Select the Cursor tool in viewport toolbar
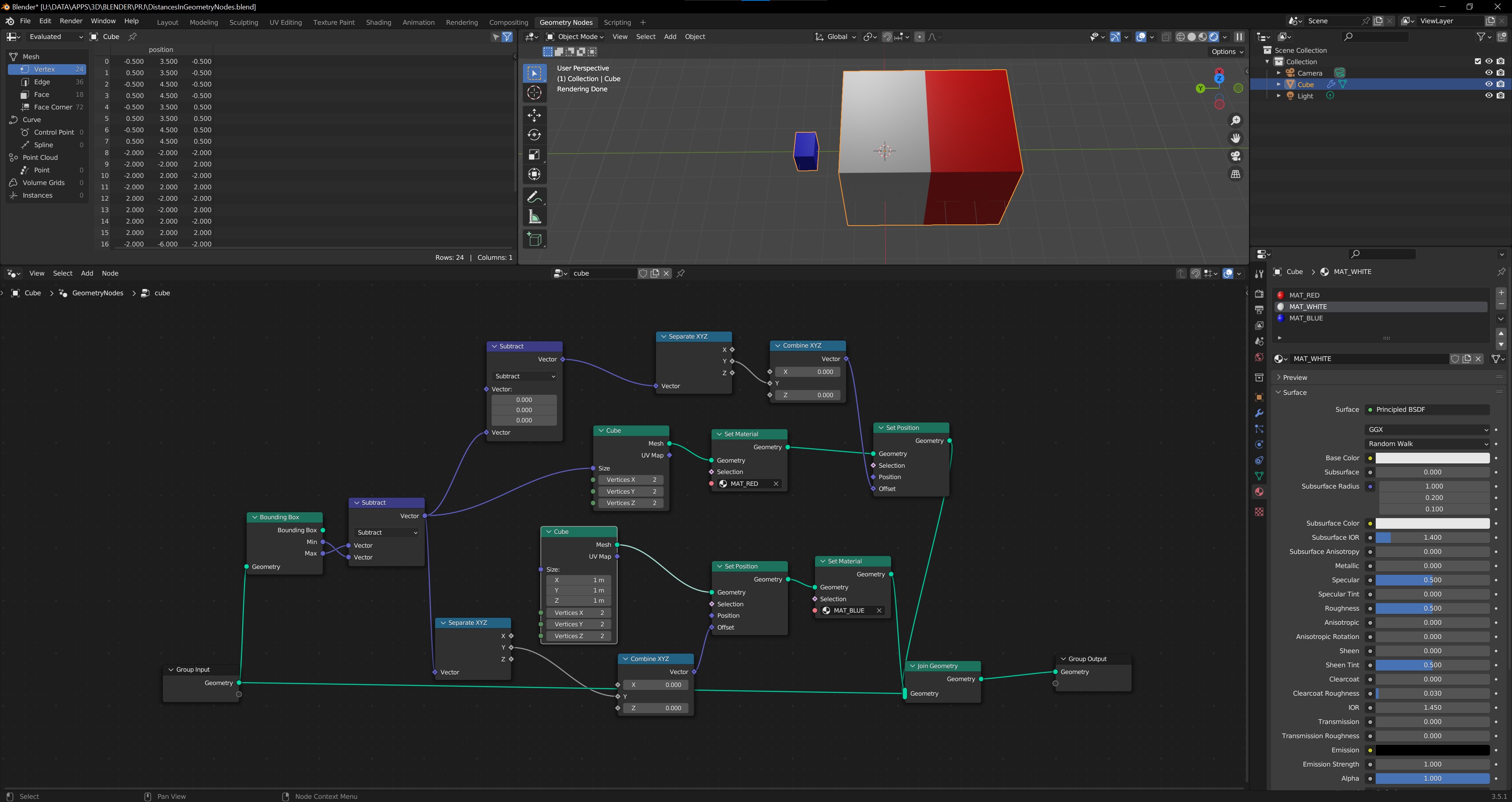Screen dimensions: 1512x802 coord(534,93)
